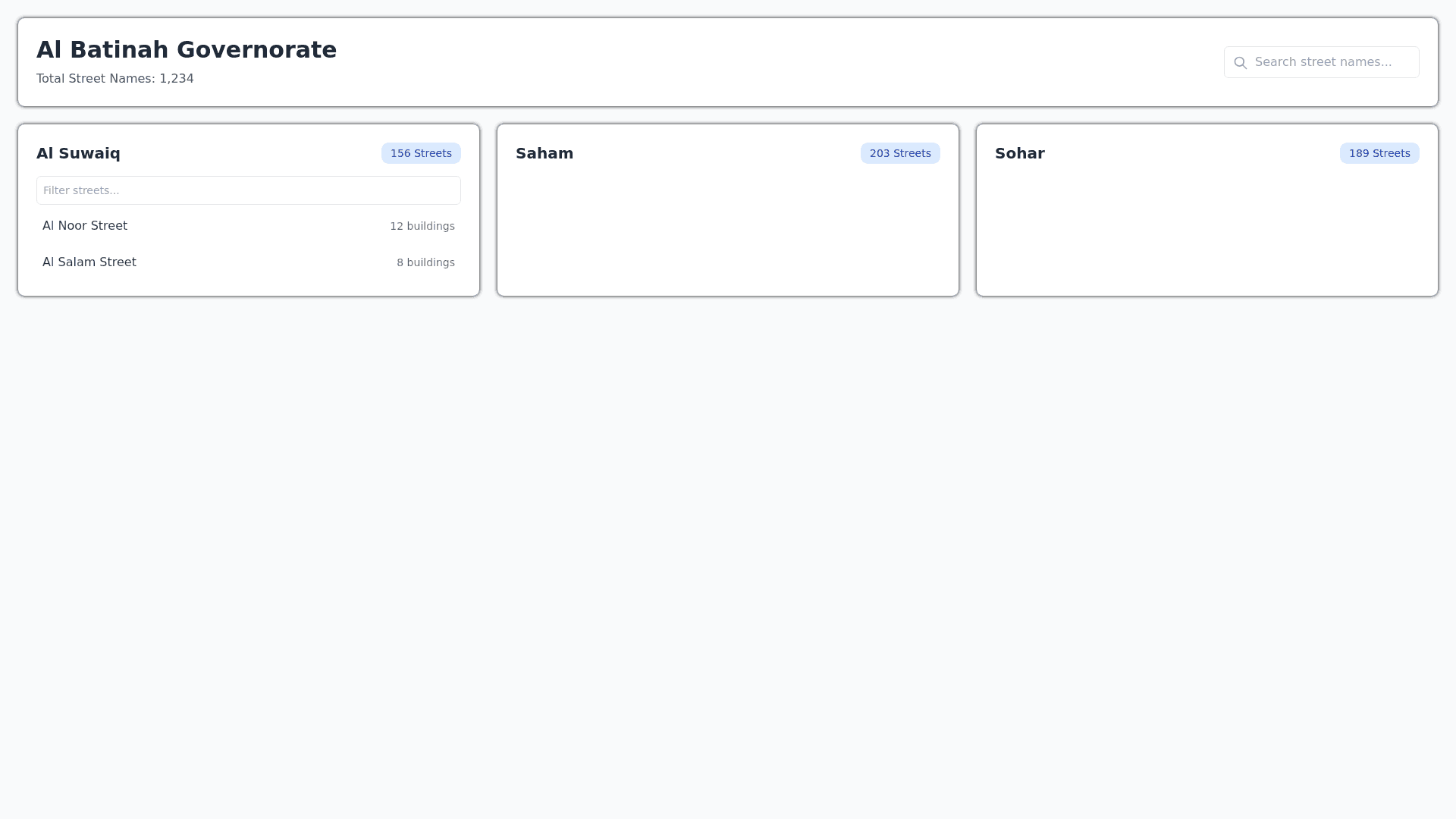Image resolution: width=1456 pixels, height=819 pixels.
Task: Click the Total Street Names text
Action: click(115, 79)
